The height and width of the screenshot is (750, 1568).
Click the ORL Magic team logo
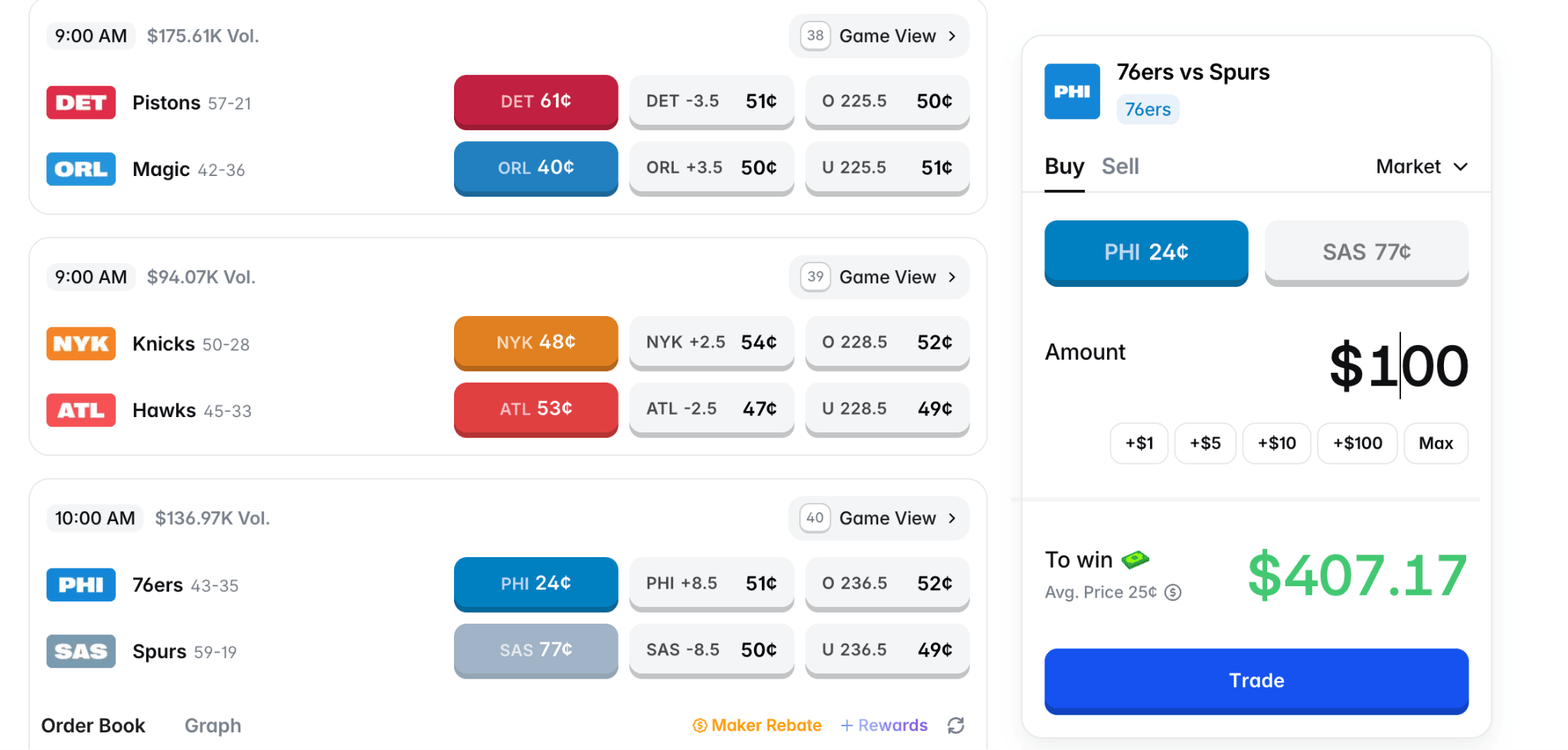tap(81, 169)
